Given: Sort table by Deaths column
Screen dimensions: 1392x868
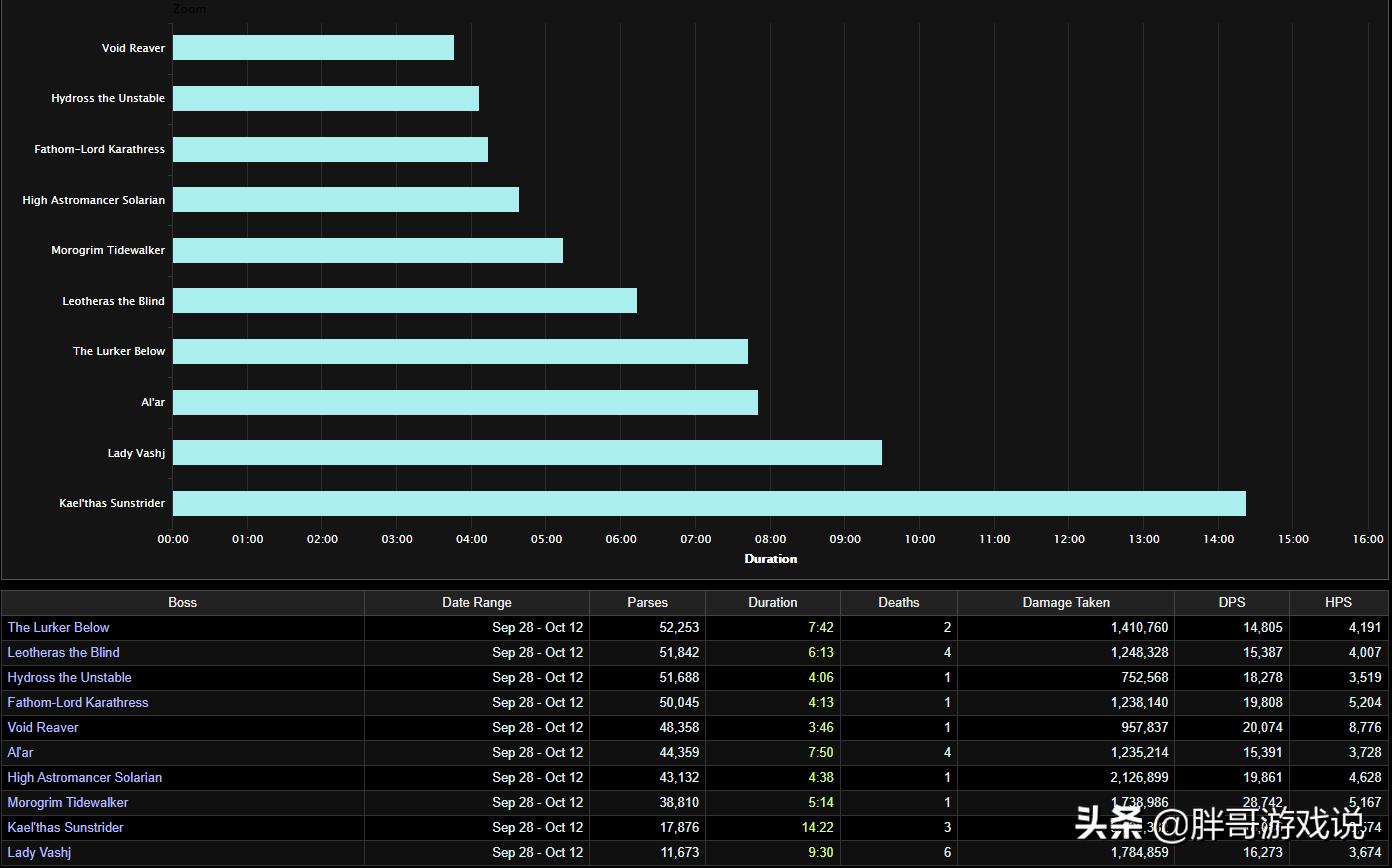Looking at the screenshot, I should (x=898, y=602).
